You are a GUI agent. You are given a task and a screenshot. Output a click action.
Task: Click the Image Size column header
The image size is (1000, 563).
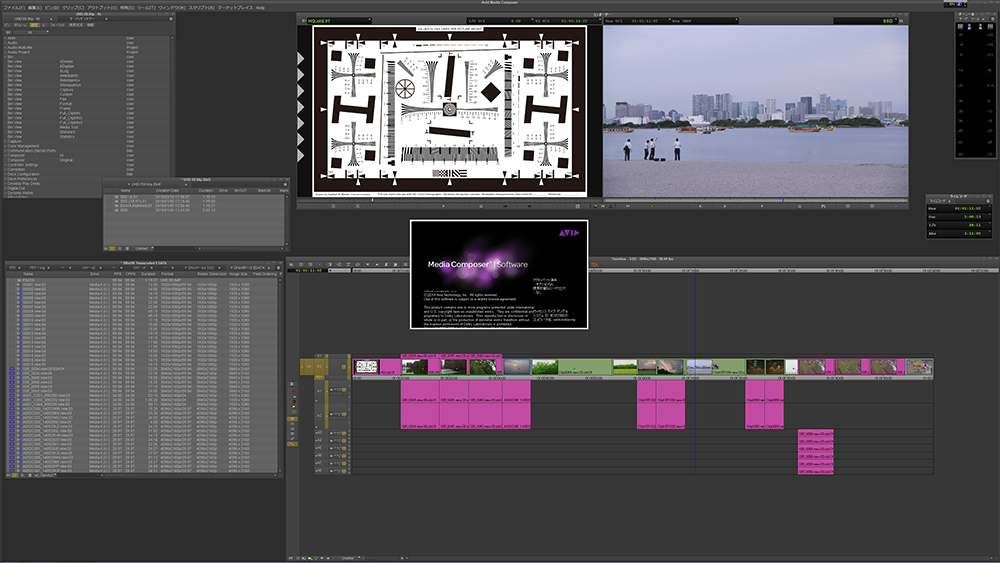(x=238, y=274)
